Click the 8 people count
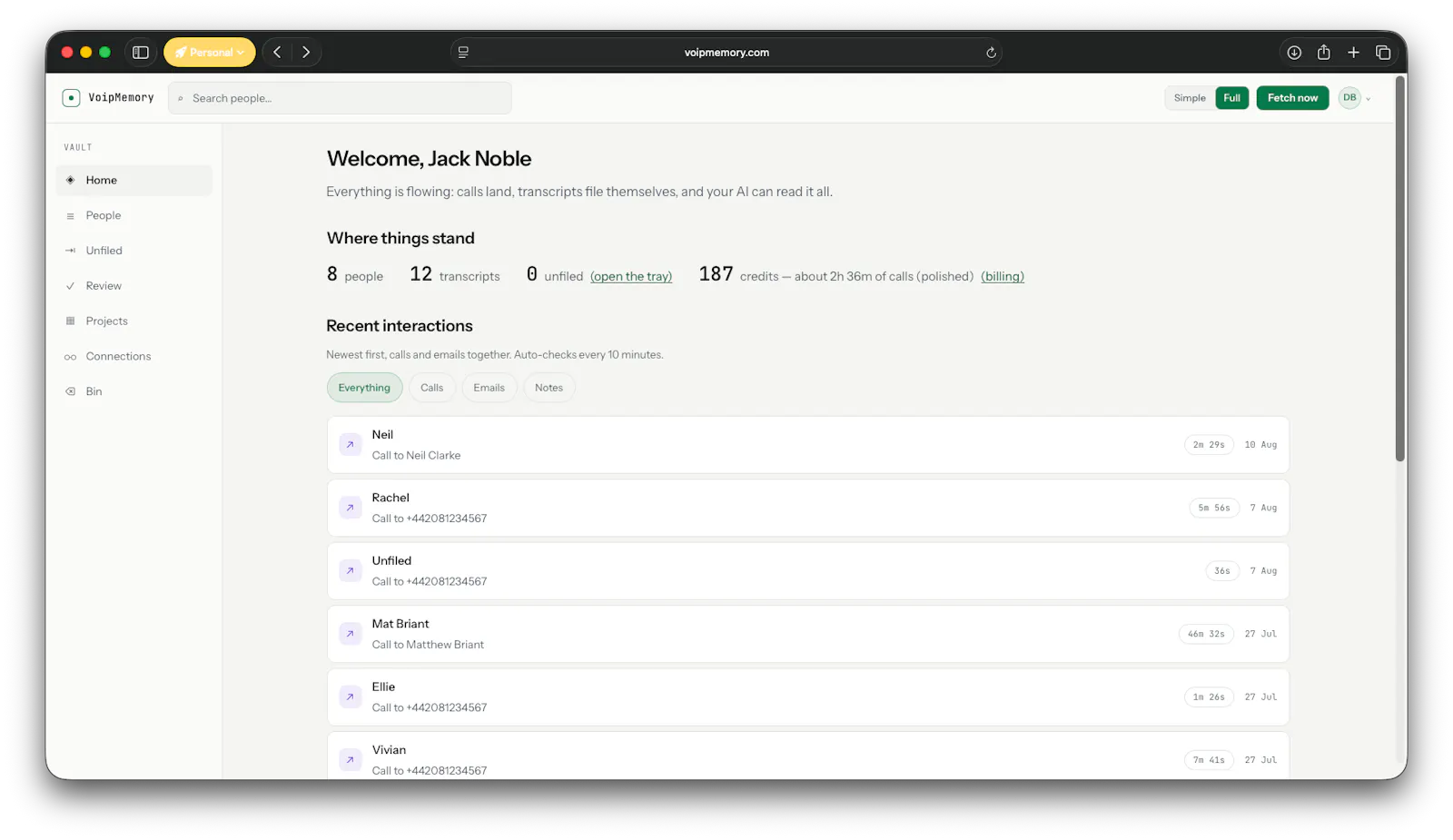This screenshot has width=1453, height=840. (x=355, y=274)
